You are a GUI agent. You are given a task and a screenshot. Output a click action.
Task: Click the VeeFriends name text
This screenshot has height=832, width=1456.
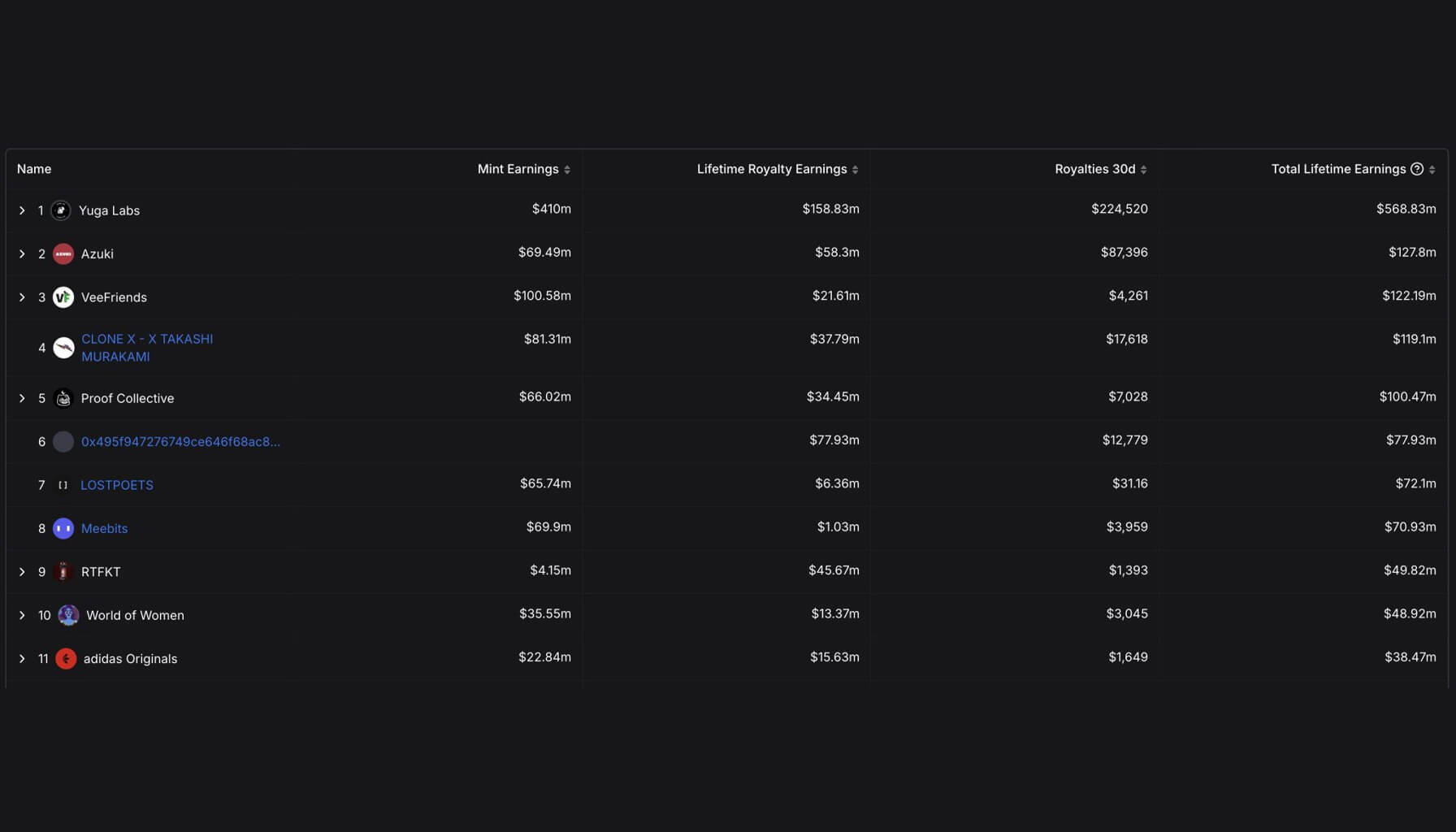pyautogui.click(x=114, y=297)
